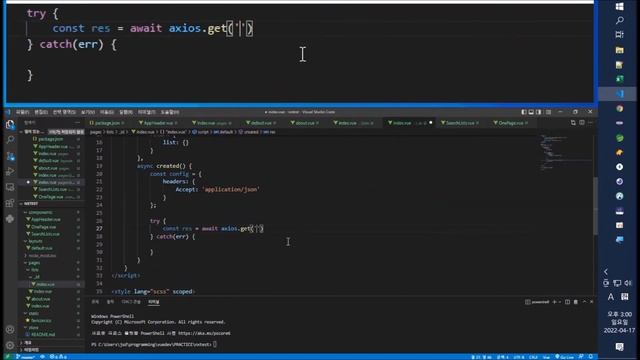
Task: Click the UTF-8 encoding selector
Action: point(518,357)
